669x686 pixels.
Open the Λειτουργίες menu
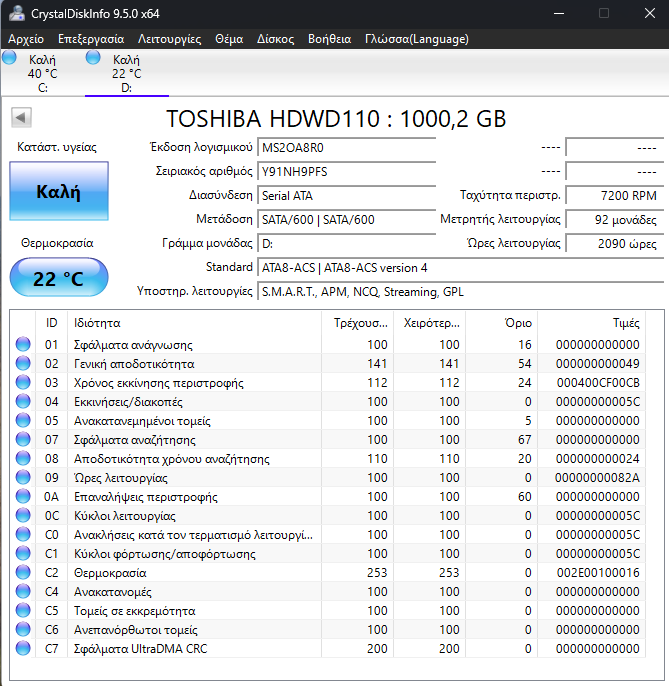click(169, 39)
